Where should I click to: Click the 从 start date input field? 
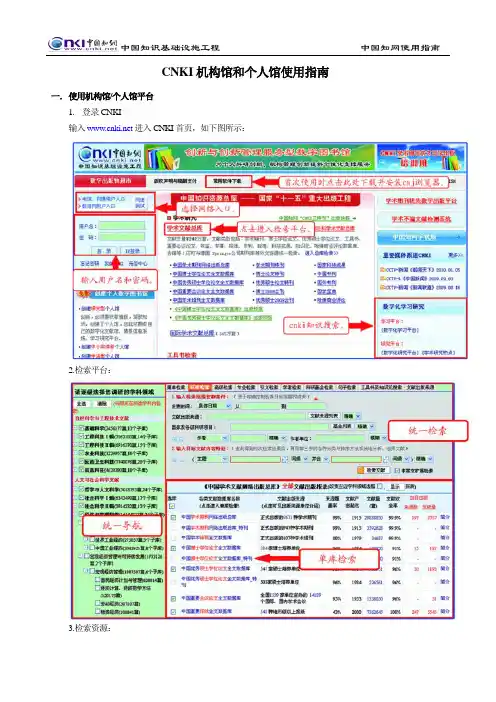(x=261, y=407)
